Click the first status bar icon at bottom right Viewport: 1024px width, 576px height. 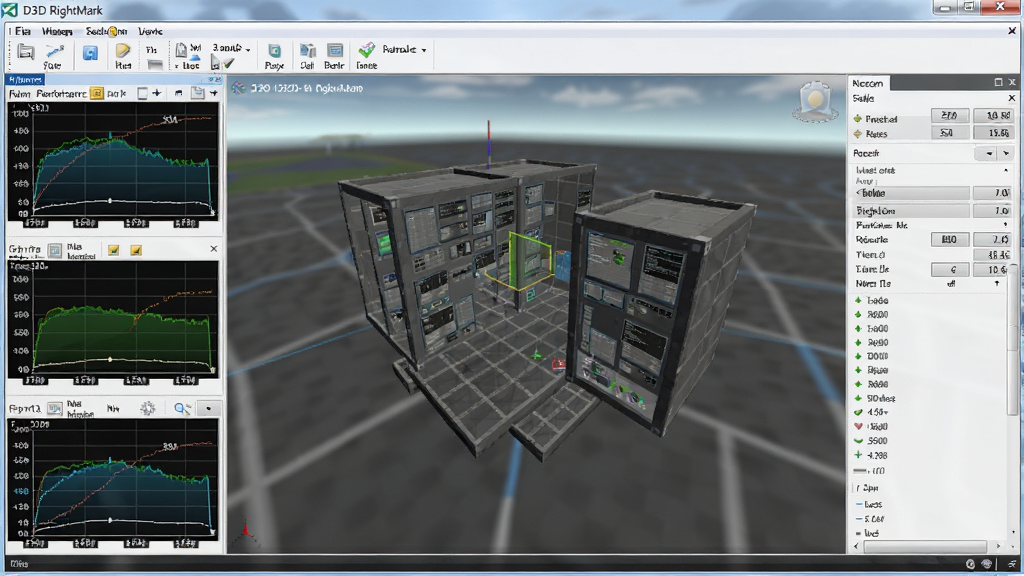pyautogui.click(x=970, y=564)
